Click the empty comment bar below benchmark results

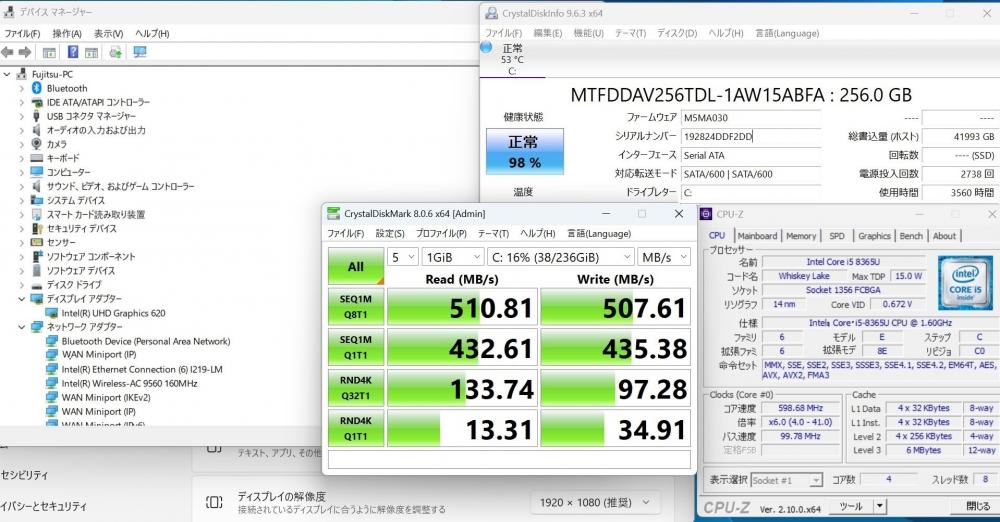pos(509,459)
